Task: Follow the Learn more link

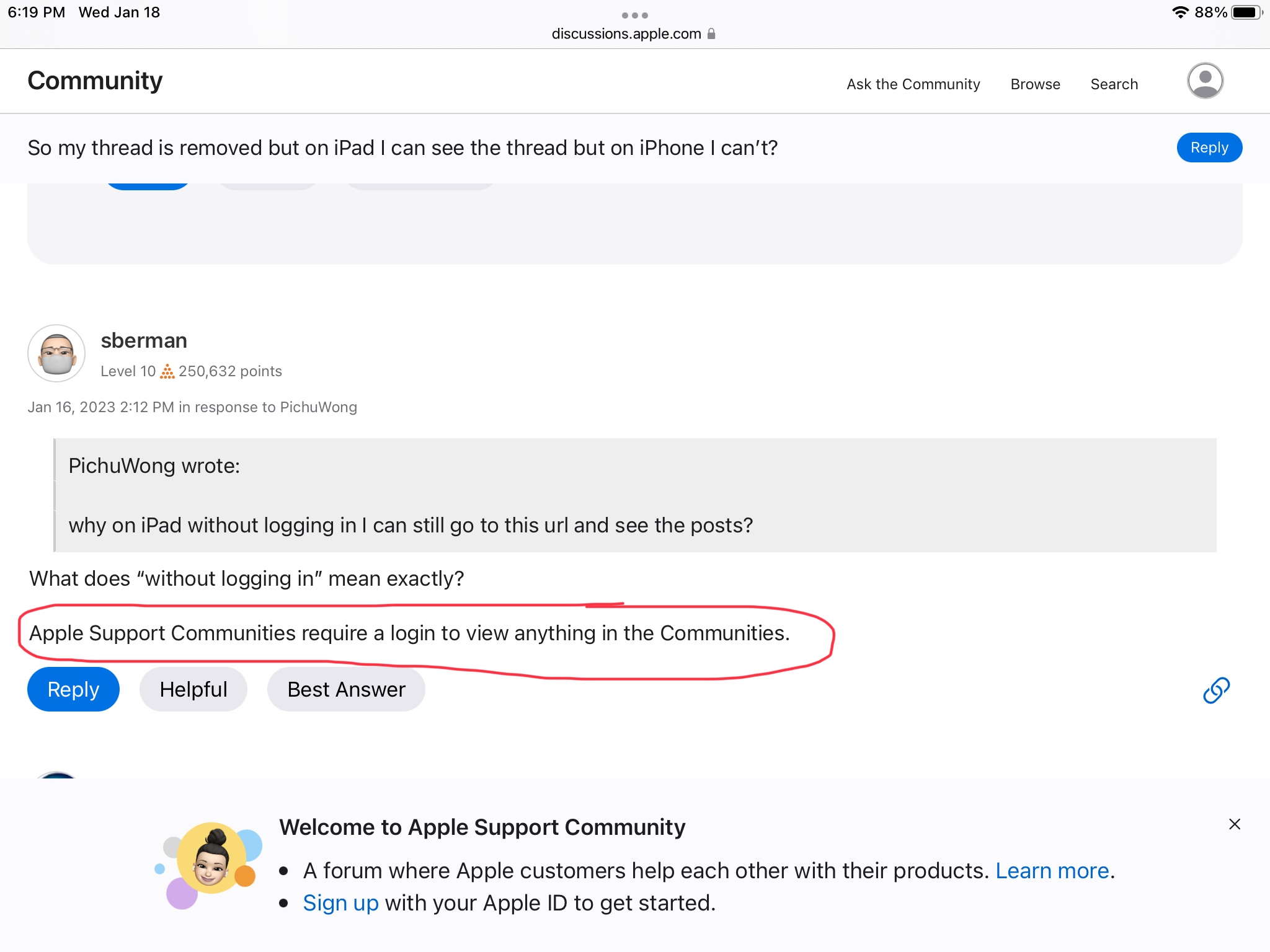Action: (1052, 871)
